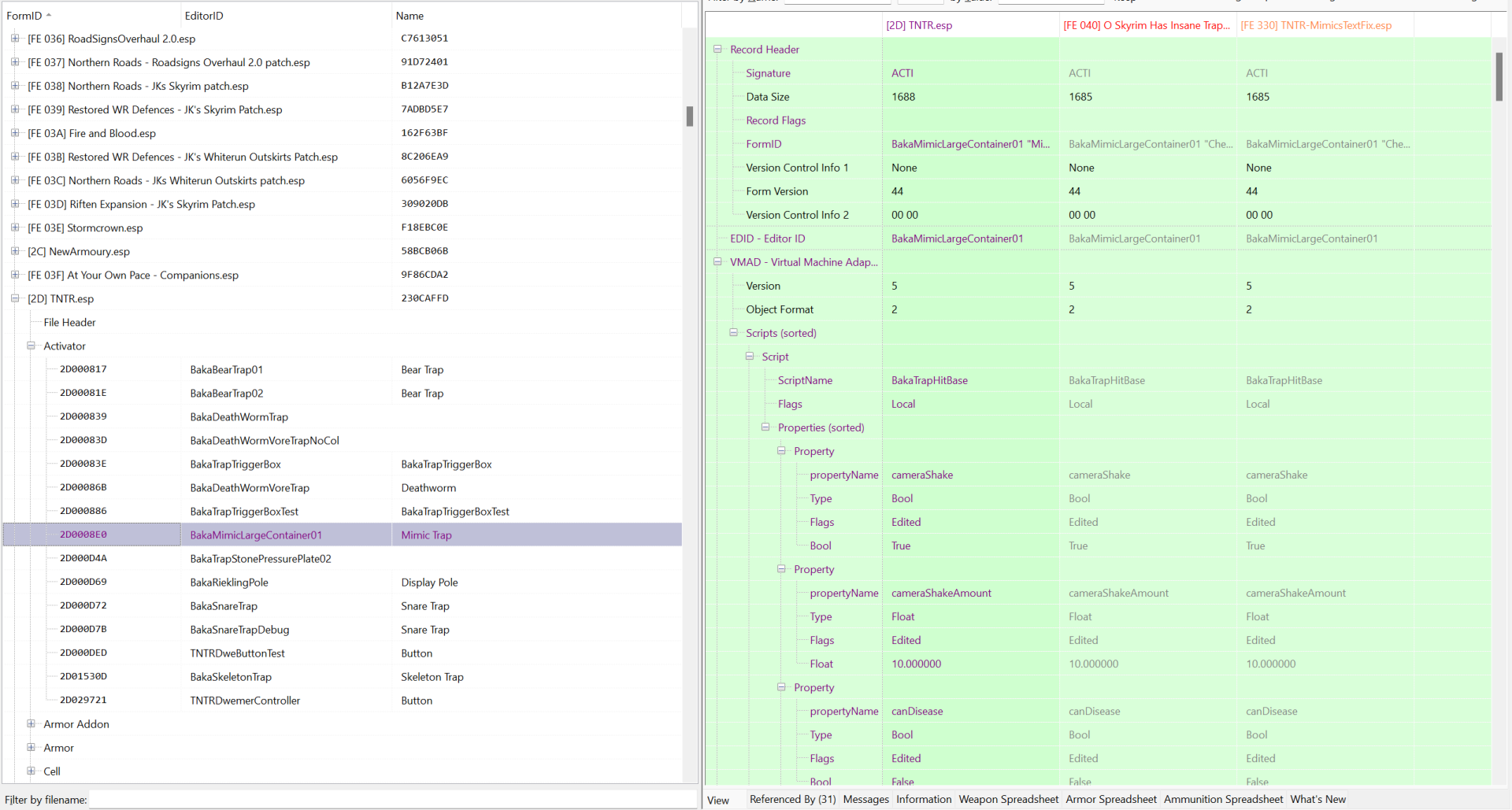This screenshot has height=810, width=1512.
Task: Sort by the EditorID column header
Action: click(285, 16)
